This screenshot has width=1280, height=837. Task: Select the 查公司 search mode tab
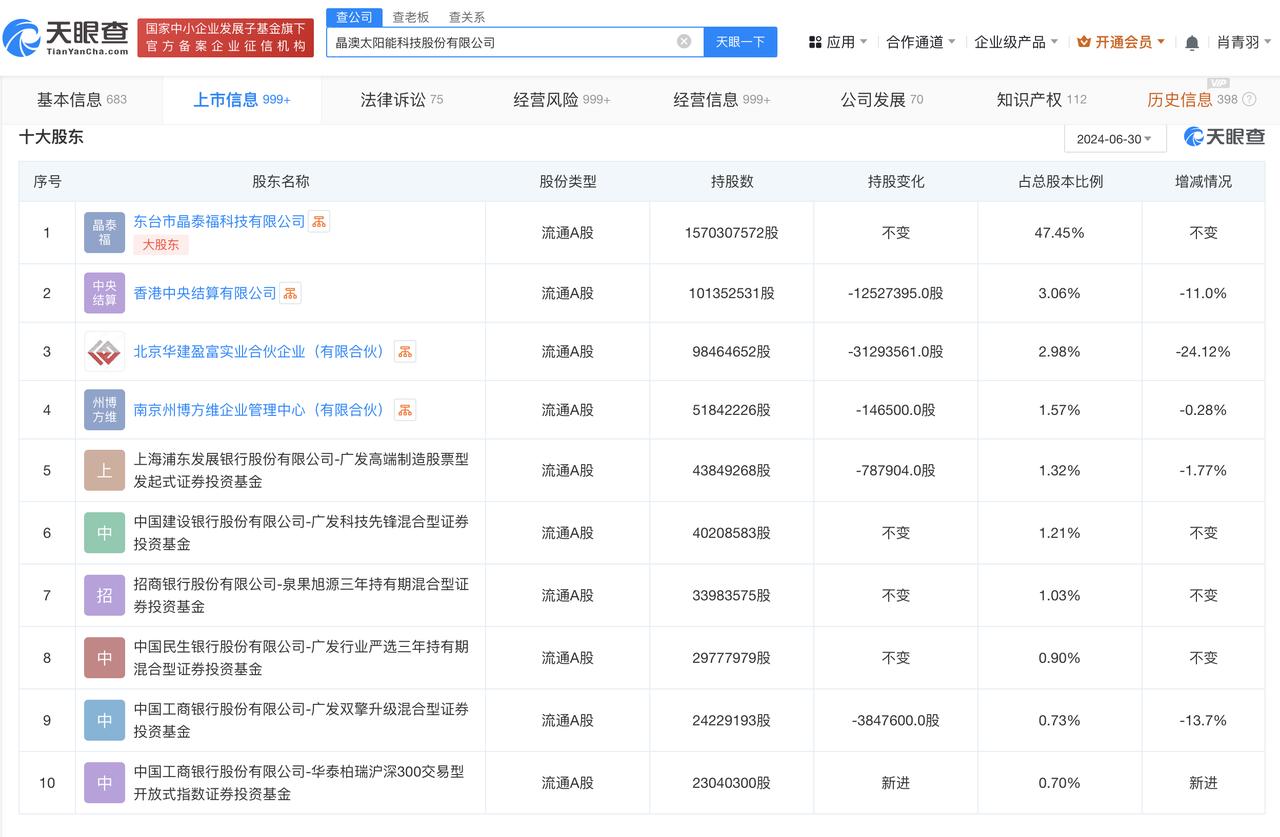[x=354, y=17]
